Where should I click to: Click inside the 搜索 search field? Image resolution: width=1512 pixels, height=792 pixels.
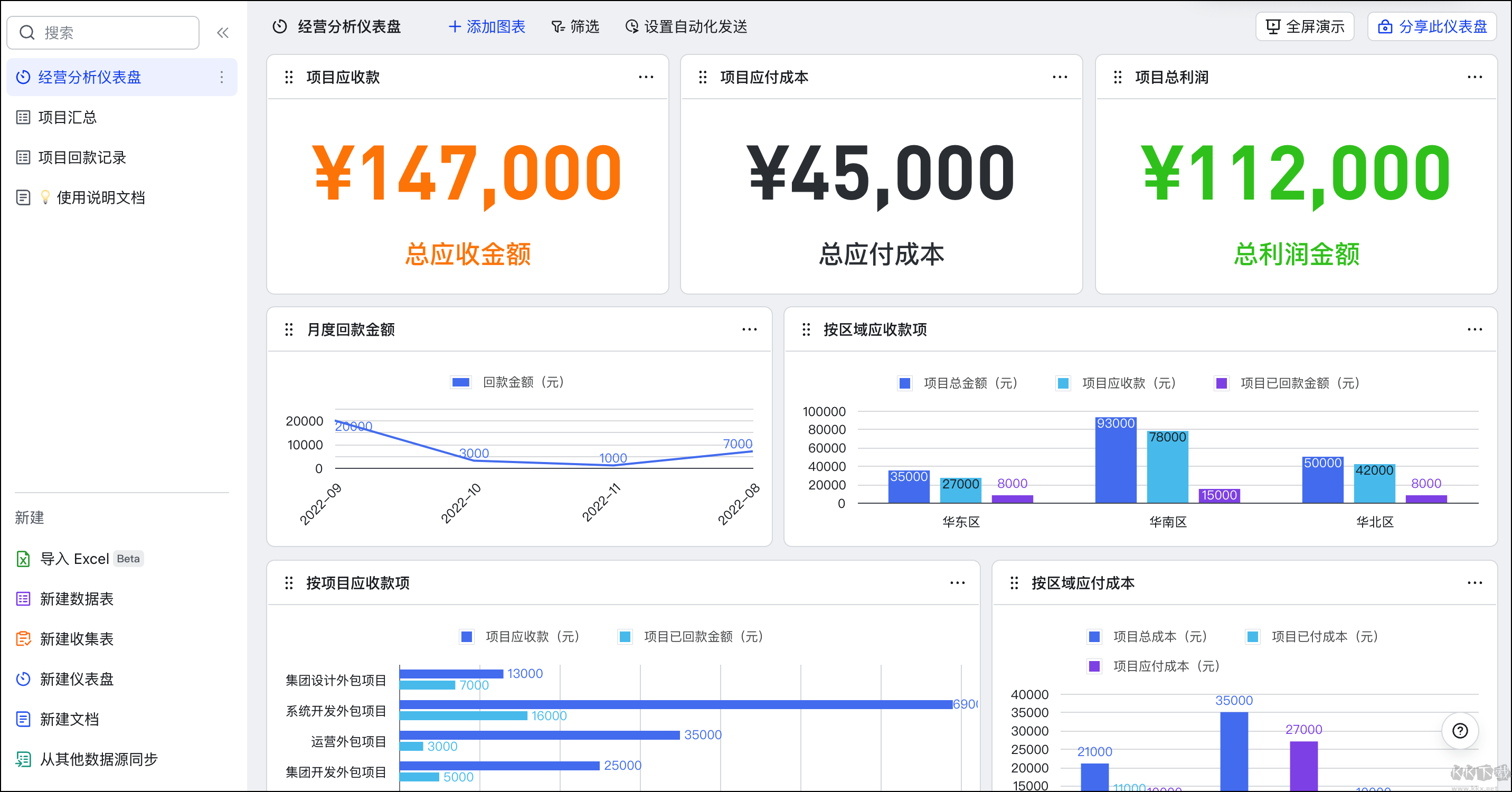point(103,32)
